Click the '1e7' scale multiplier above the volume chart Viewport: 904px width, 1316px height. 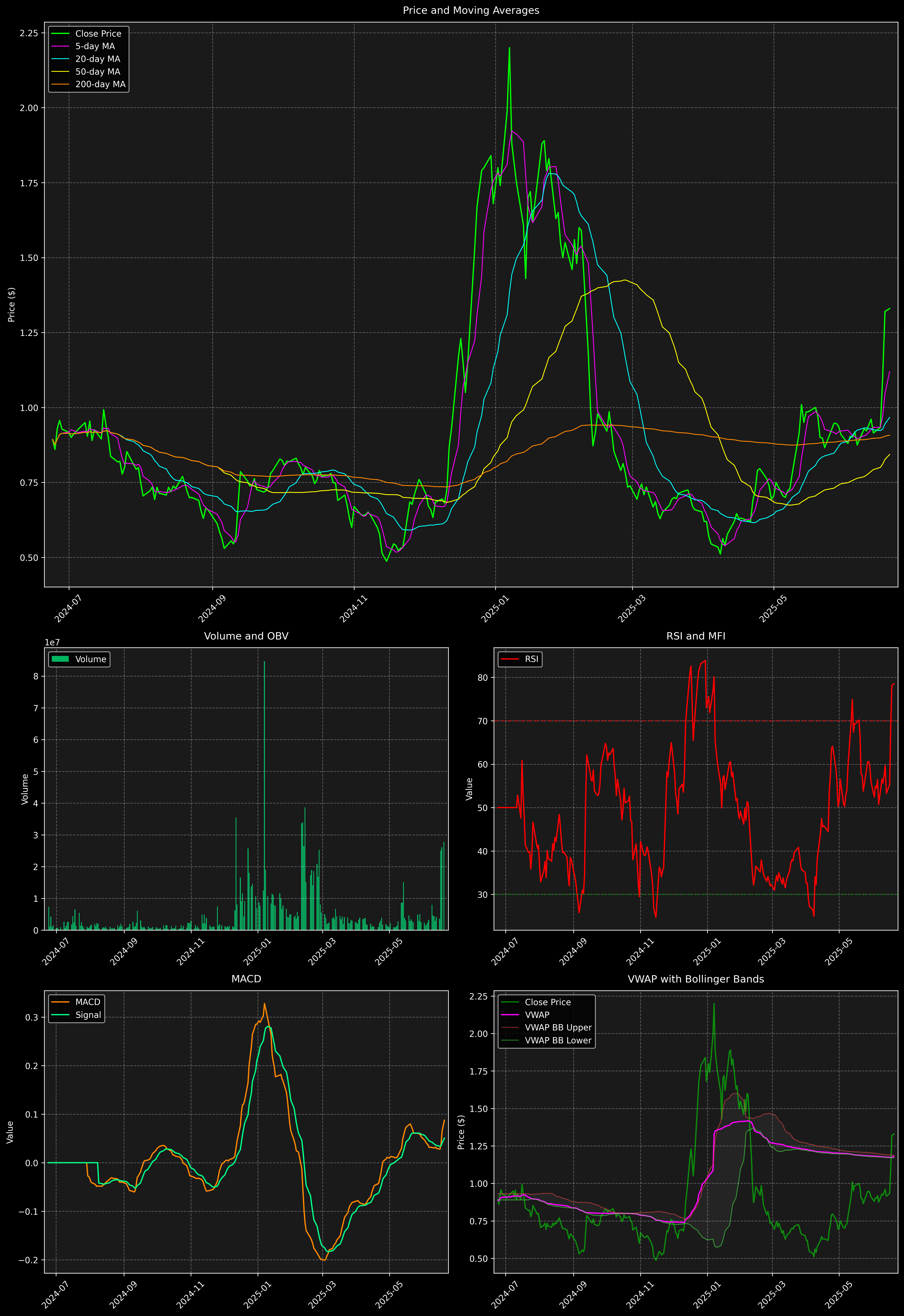(52, 643)
